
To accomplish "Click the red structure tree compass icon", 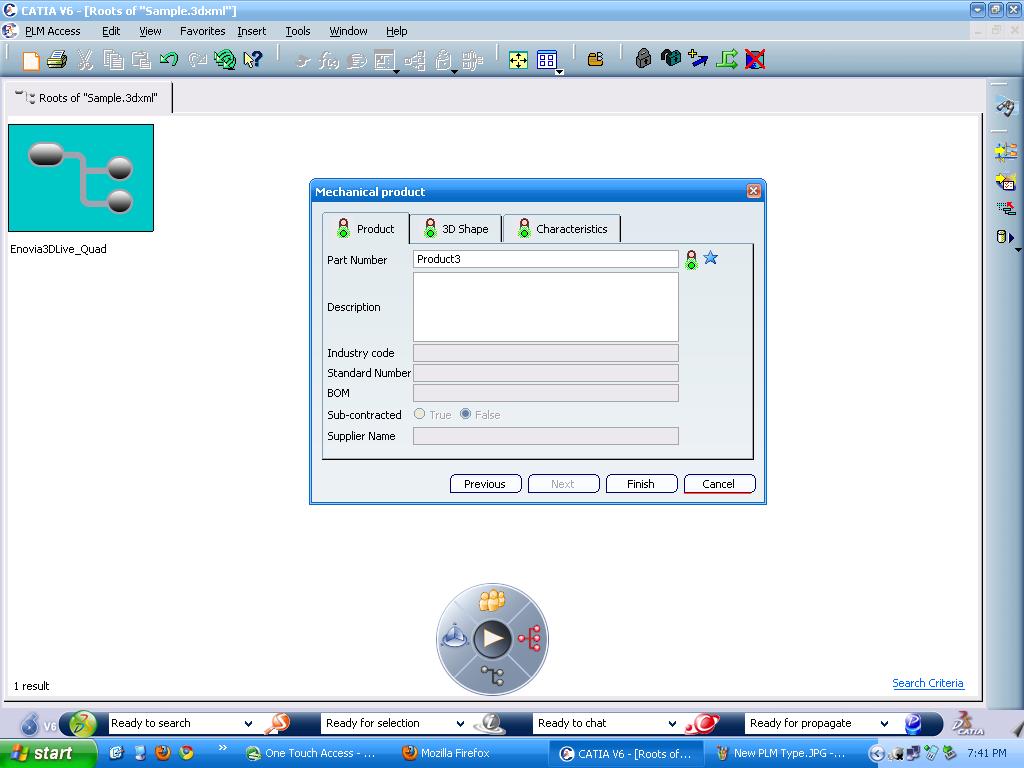I will pyautogui.click(x=530, y=638).
